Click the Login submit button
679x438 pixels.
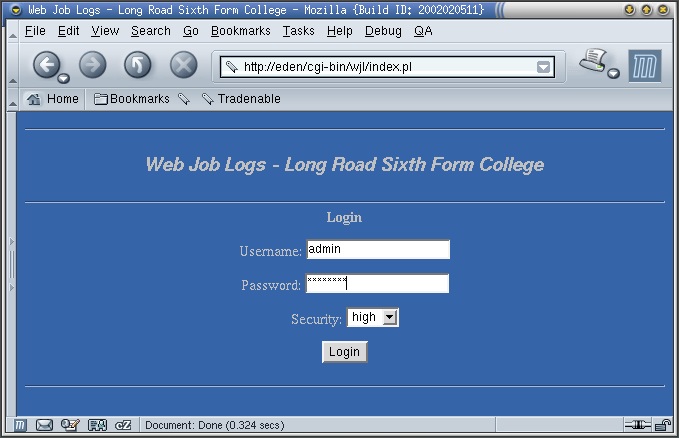pos(345,352)
